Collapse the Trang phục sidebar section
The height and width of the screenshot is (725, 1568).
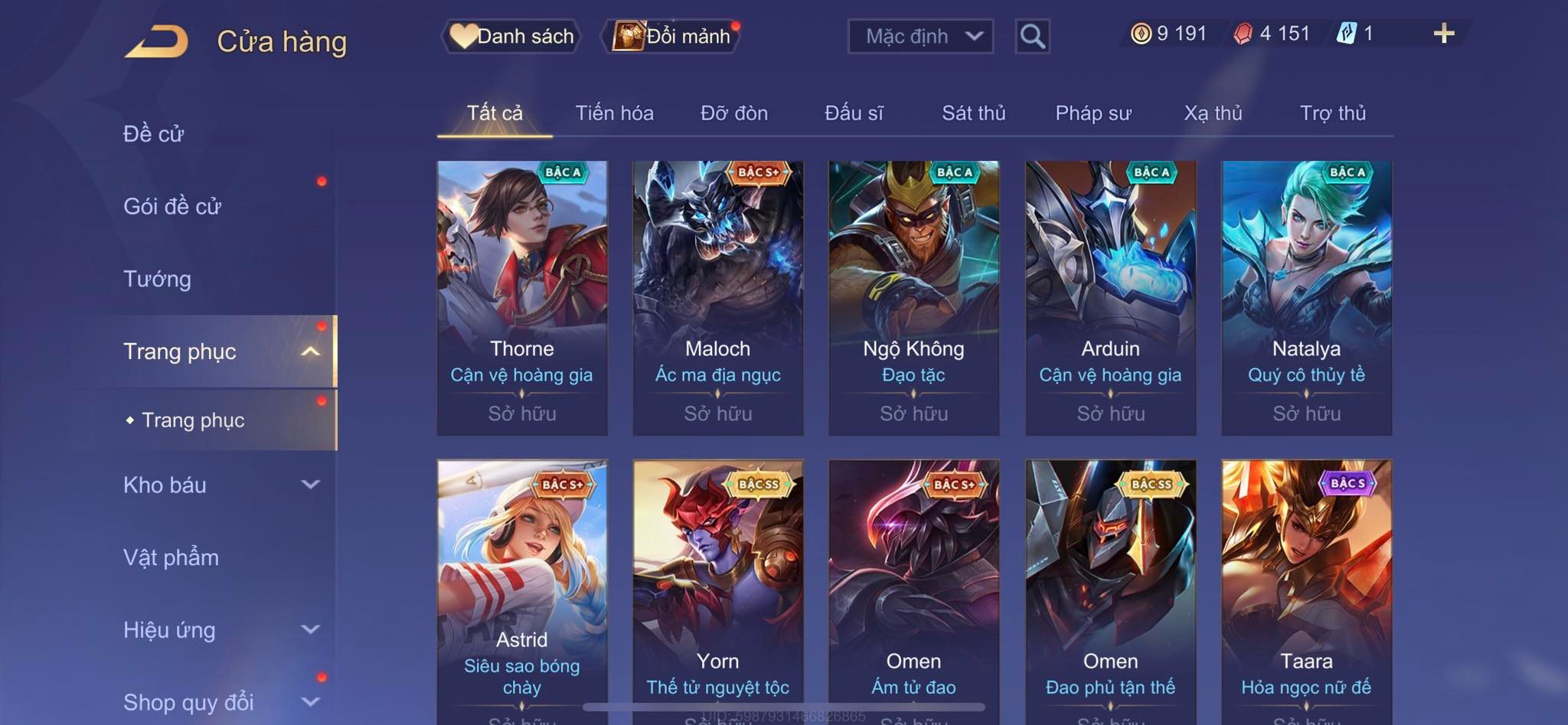tap(310, 351)
